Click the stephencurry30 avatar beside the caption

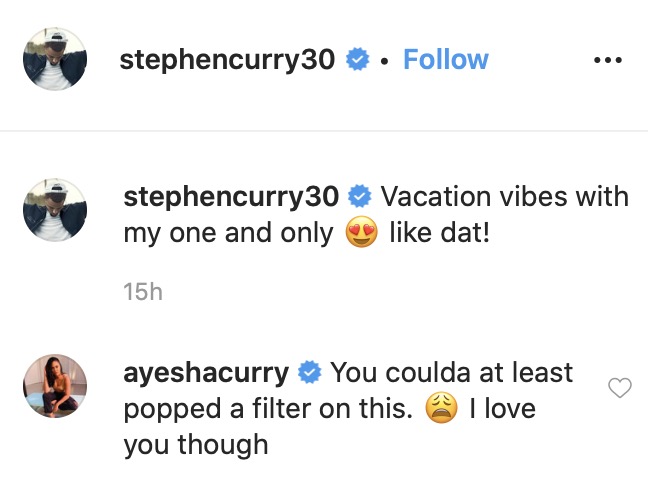click(56, 209)
